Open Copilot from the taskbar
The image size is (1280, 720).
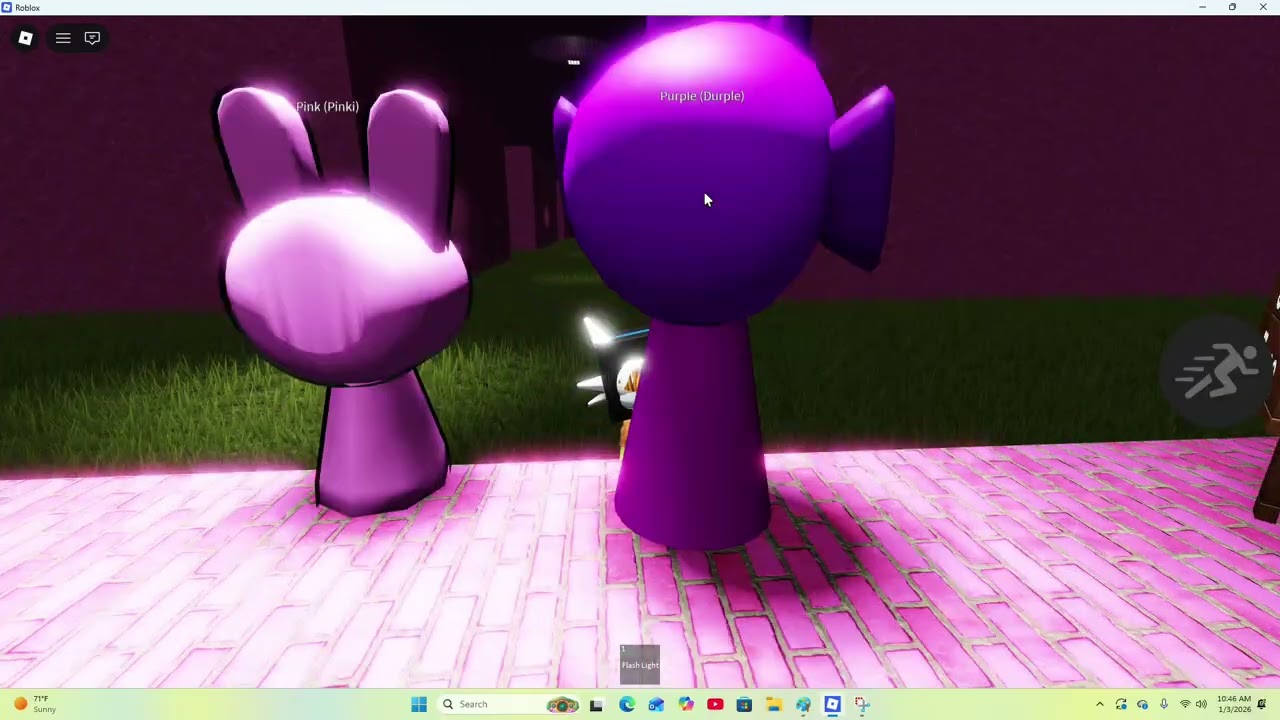pos(685,704)
